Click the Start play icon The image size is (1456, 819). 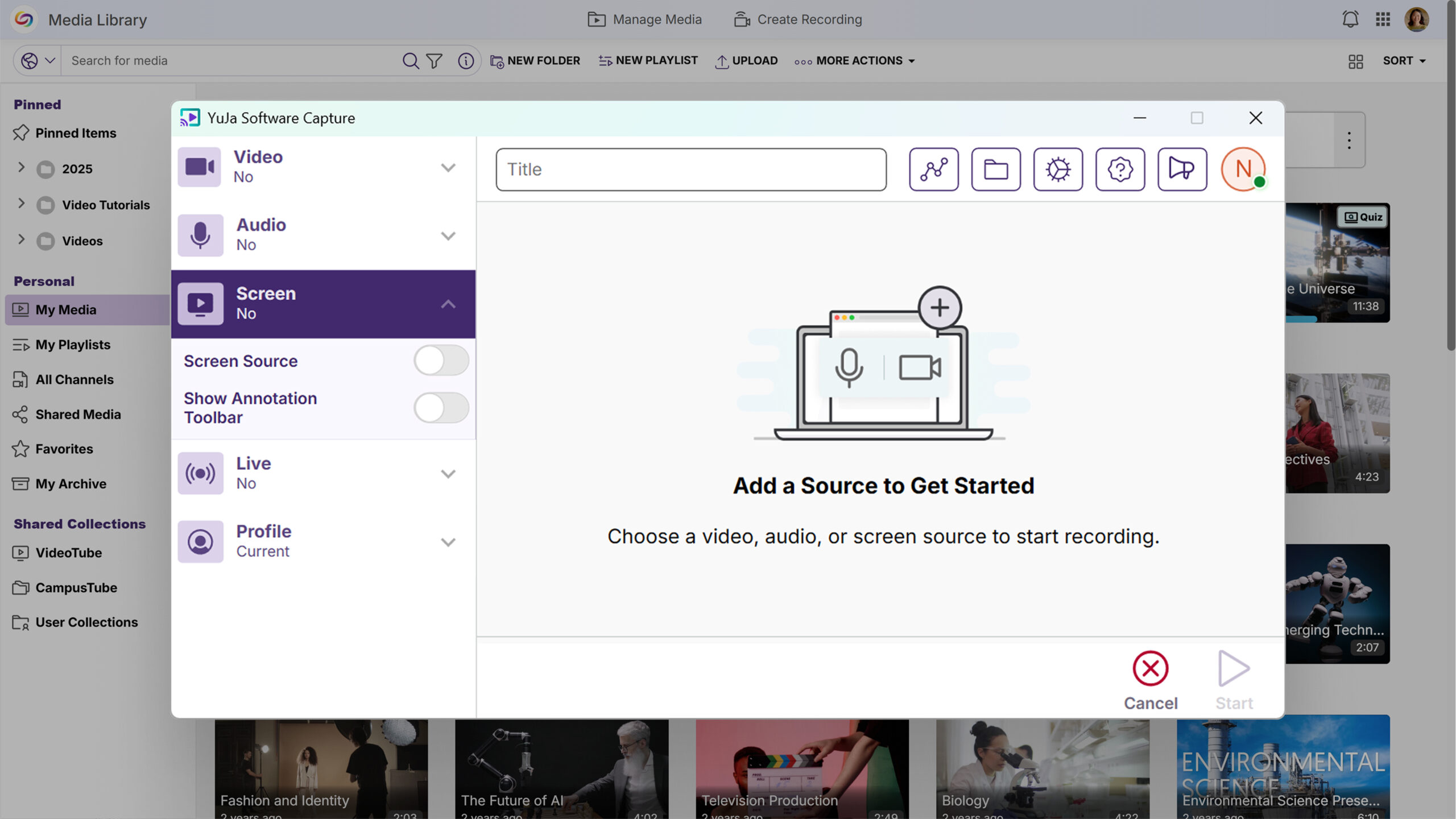tap(1234, 668)
